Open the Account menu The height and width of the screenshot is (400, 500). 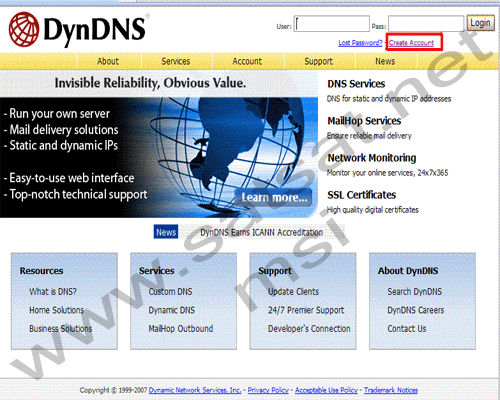click(247, 61)
